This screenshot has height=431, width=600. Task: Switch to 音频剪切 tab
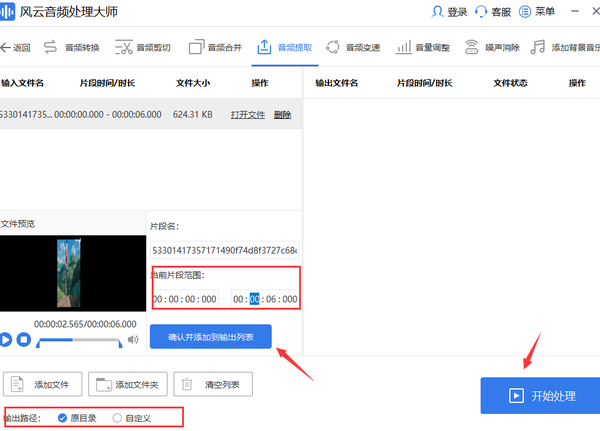click(x=143, y=47)
